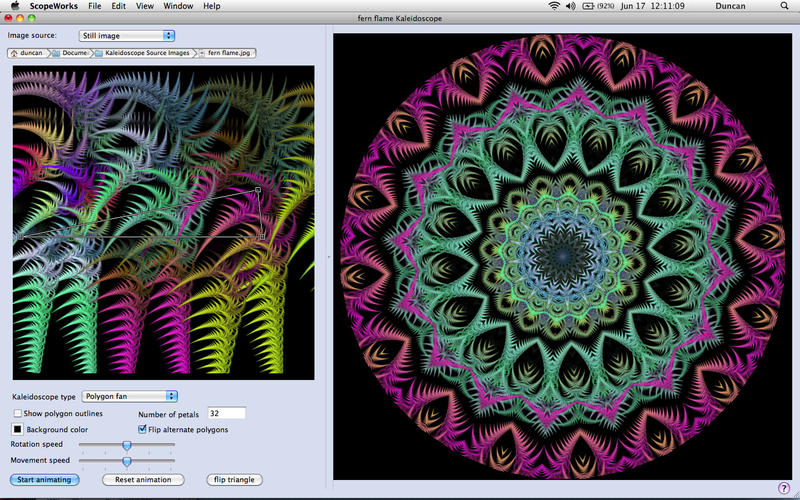Click the Wi-Fi status icon
Viewport: 800px width, 500px height.
(555, 6)
